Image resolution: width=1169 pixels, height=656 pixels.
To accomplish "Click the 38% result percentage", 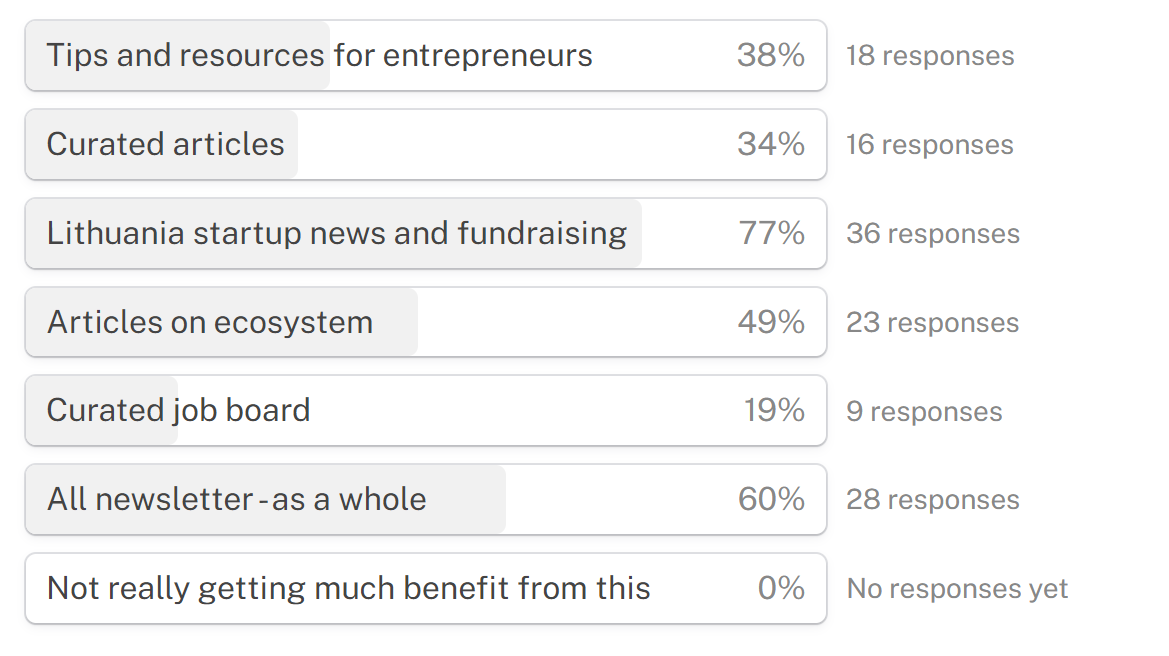I will click(771, 56).
